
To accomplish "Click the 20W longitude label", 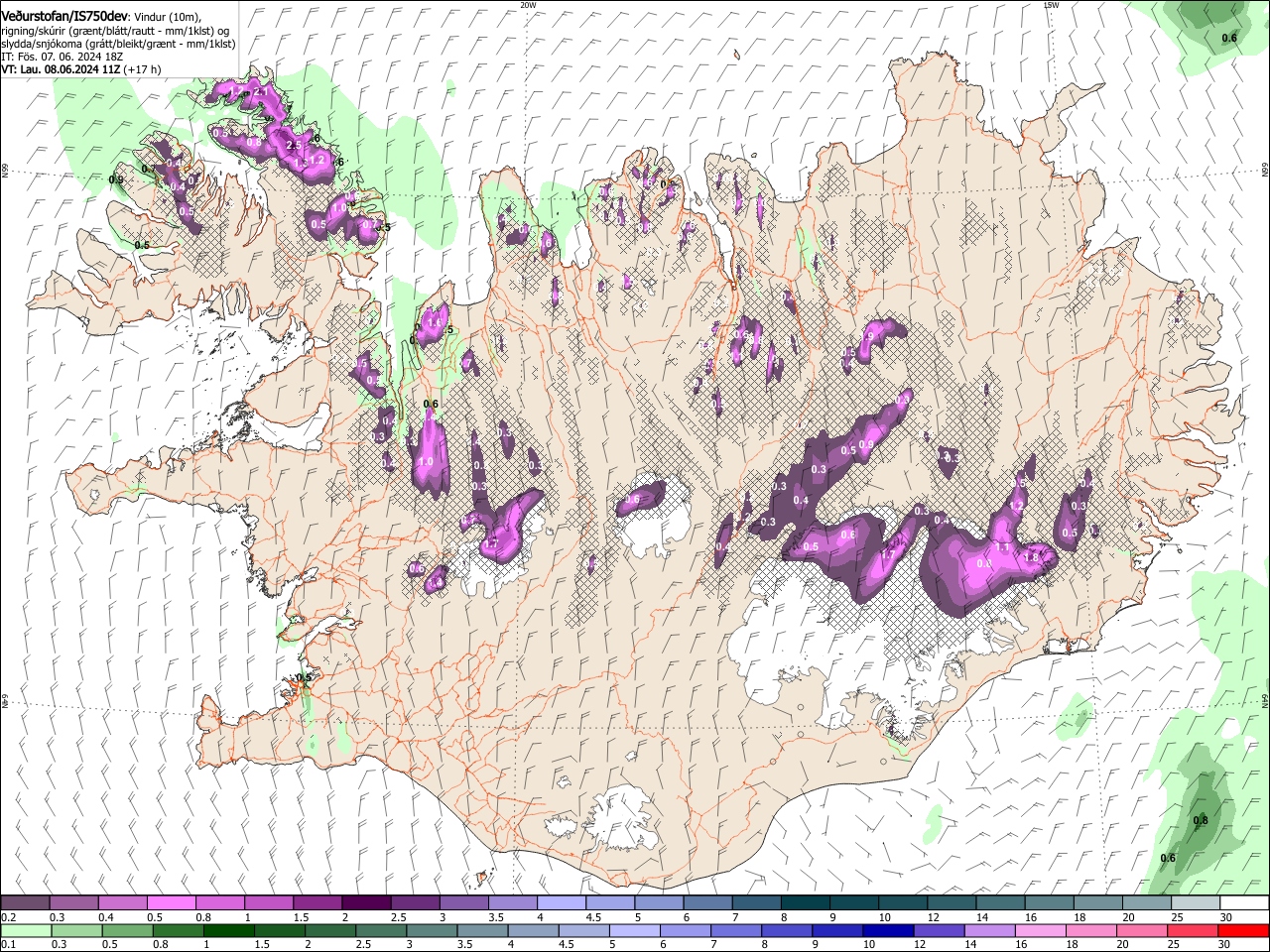I will pyautogui.click(x=528, y=5).
